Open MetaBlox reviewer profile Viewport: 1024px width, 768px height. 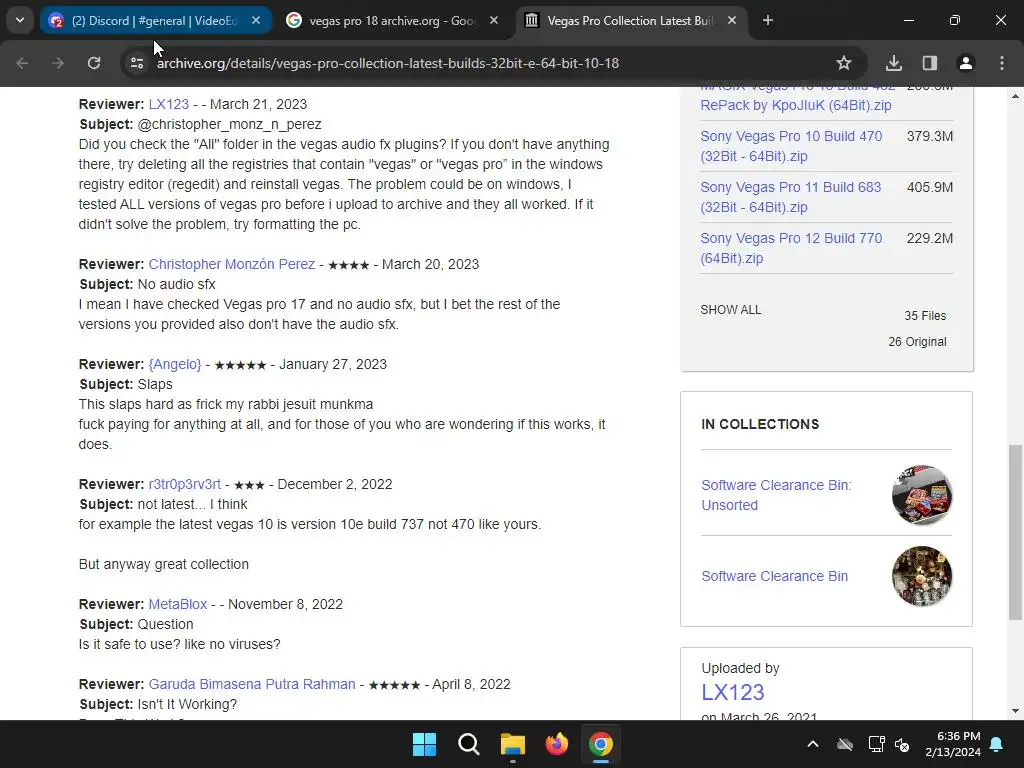(178, 604)
